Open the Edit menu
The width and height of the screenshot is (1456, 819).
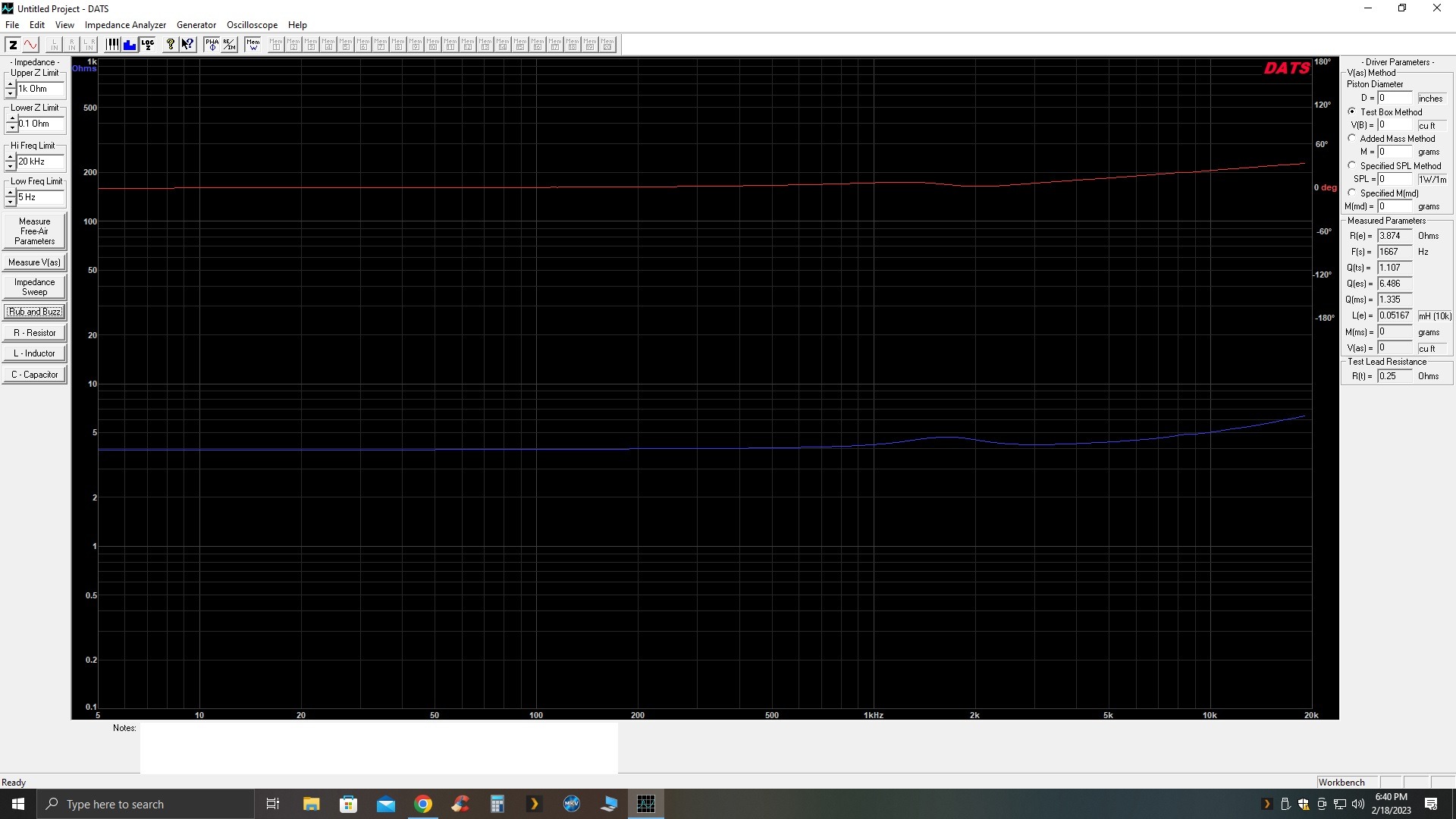[37, 25]
